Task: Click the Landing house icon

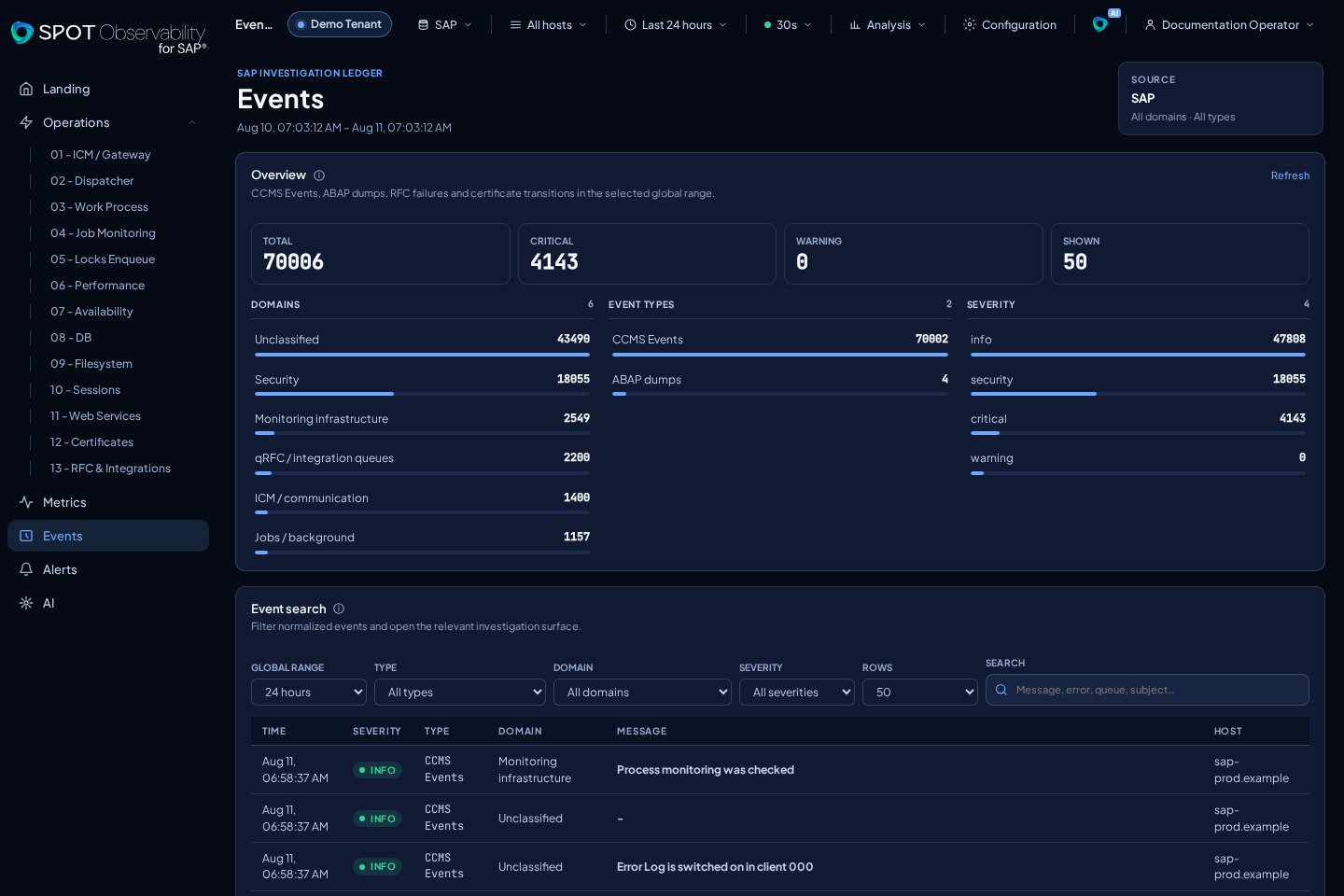Action: (x=26, y=89)
